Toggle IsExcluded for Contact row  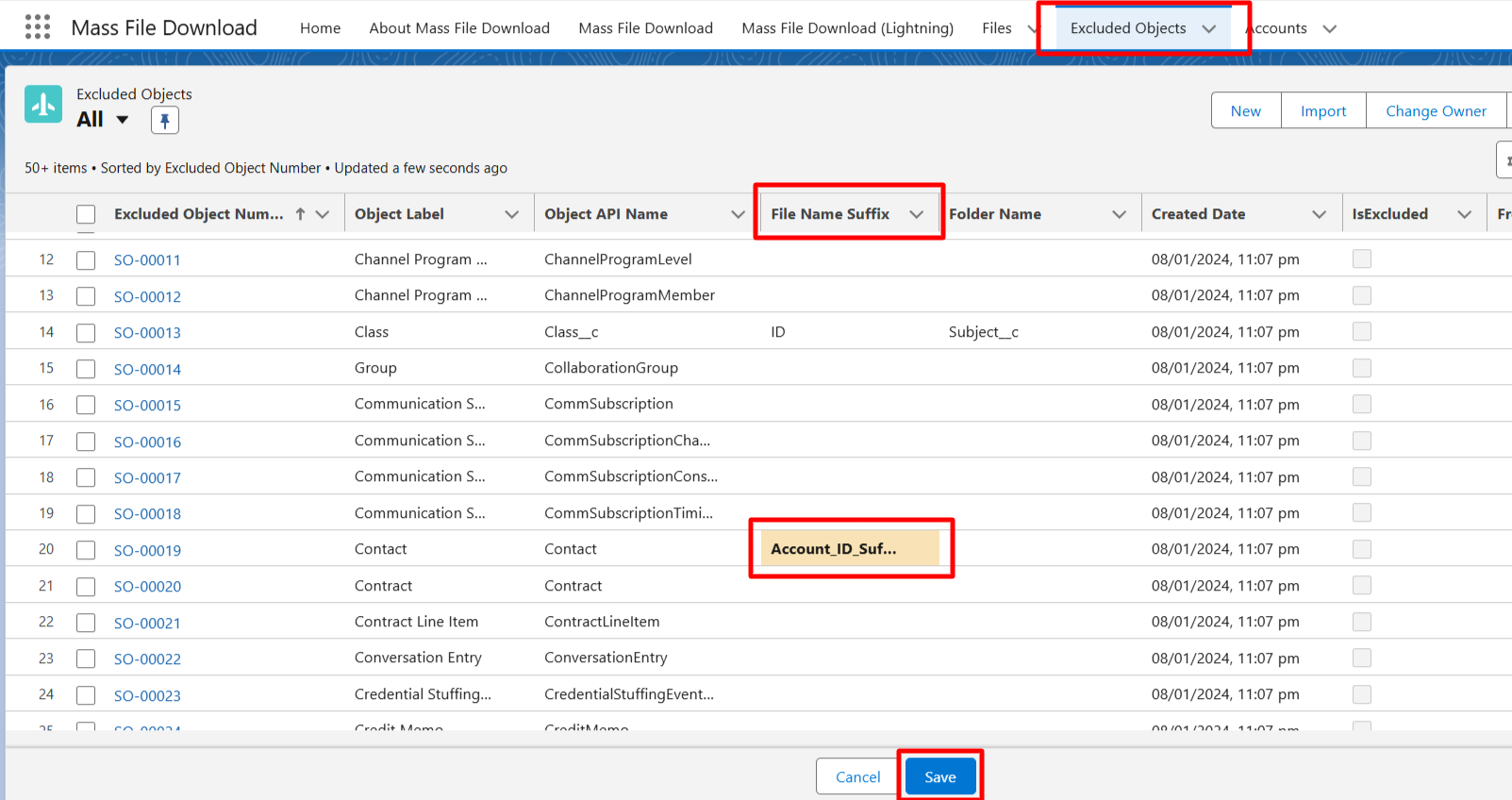tap(1362, 549)
